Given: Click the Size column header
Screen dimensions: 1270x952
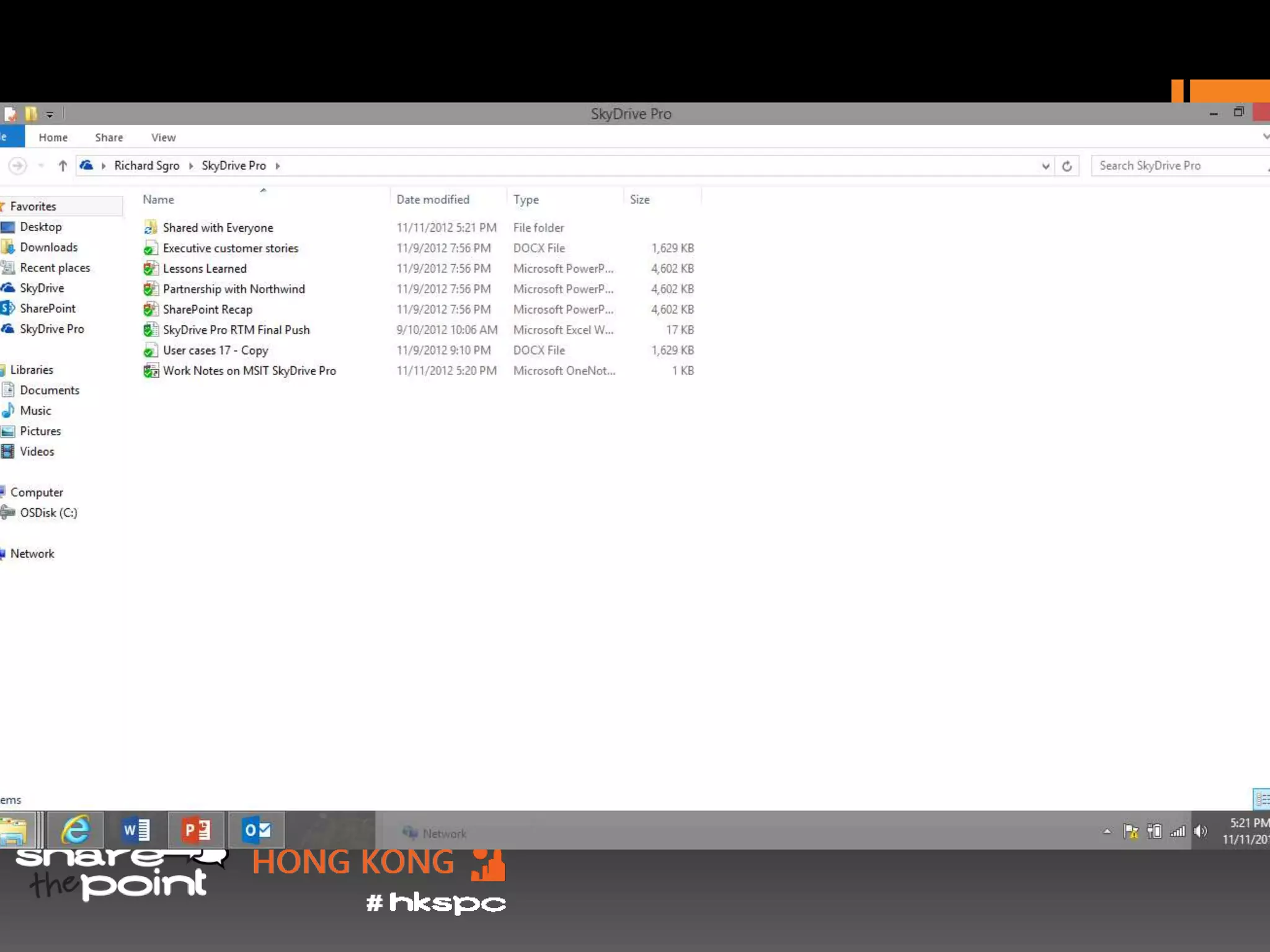Looking at the screenshot, I should point(639,200).
